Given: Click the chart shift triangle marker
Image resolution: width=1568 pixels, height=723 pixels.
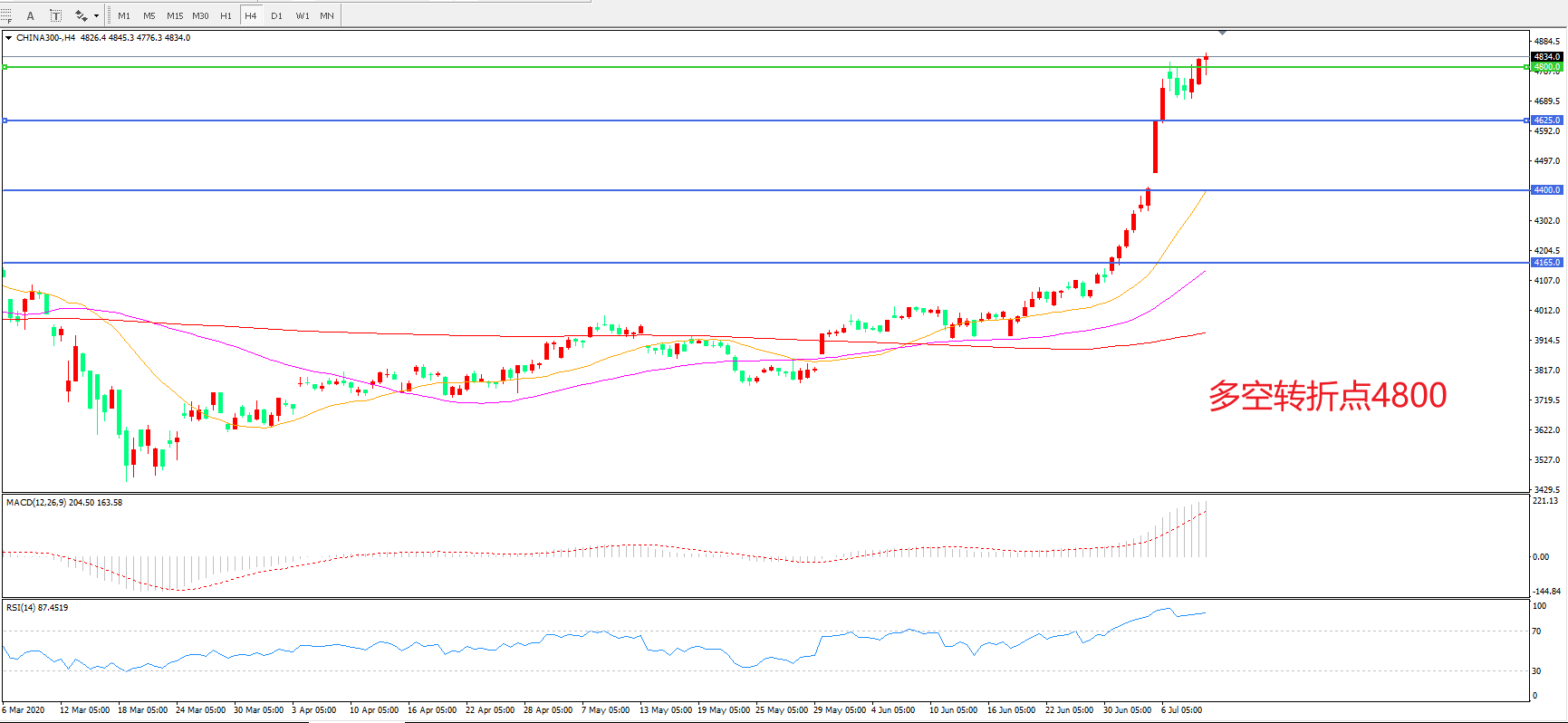Looking at the screenshot, I should [x=1222, y=33].
